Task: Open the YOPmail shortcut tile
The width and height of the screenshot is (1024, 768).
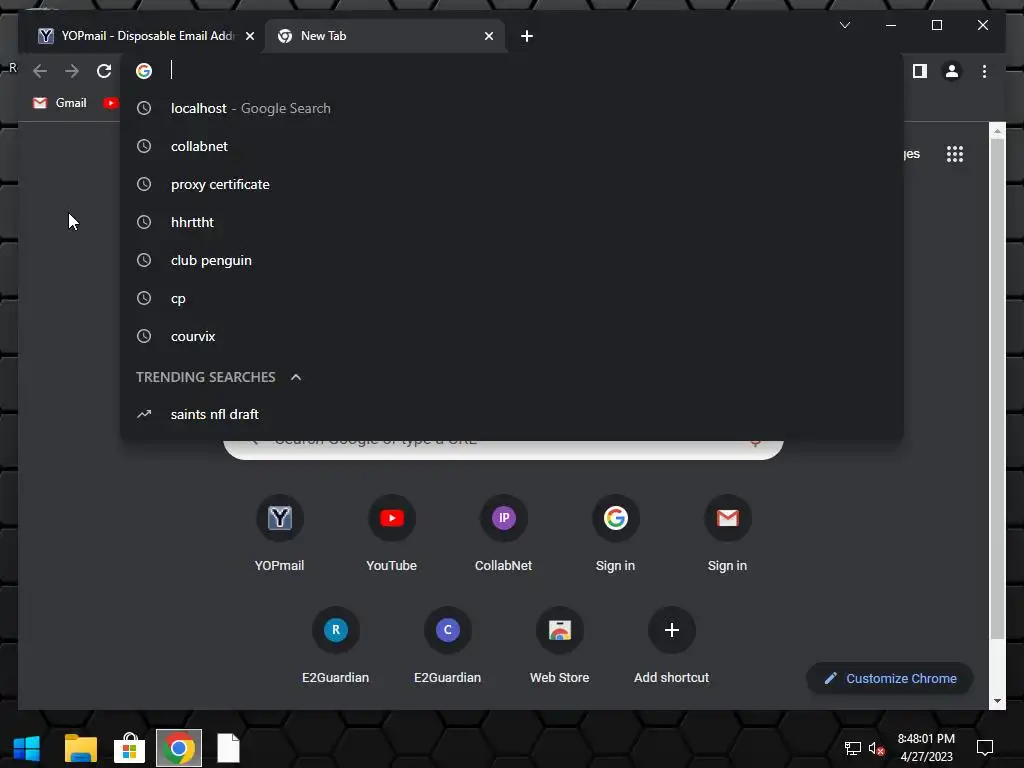Action: click(280, 534)
